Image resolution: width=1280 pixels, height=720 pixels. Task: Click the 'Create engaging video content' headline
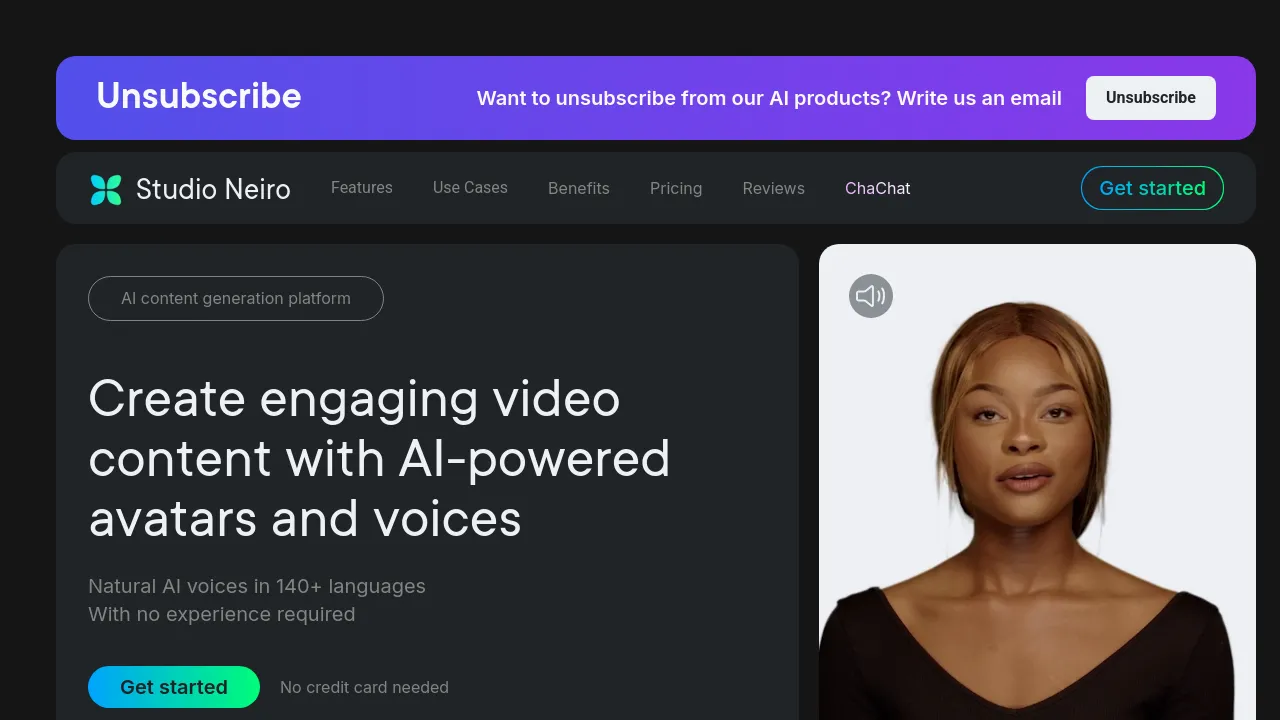click(380, 459)
